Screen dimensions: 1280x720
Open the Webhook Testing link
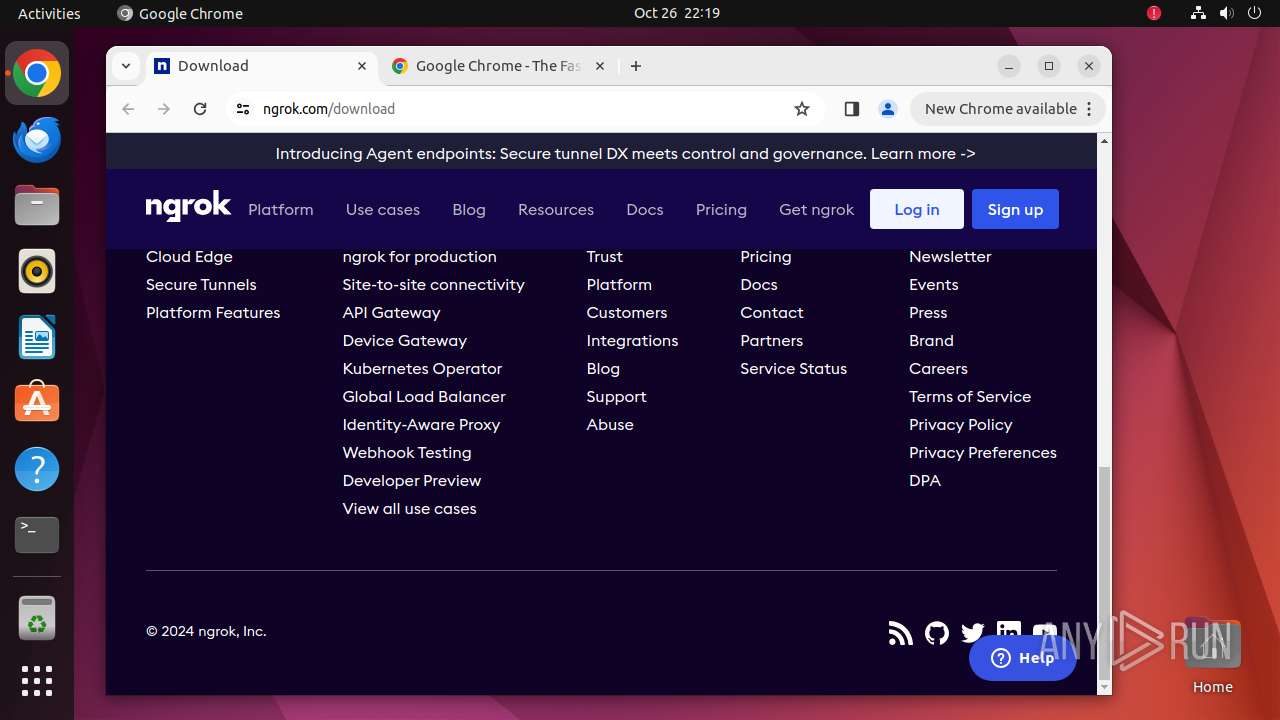coord(407,452)
